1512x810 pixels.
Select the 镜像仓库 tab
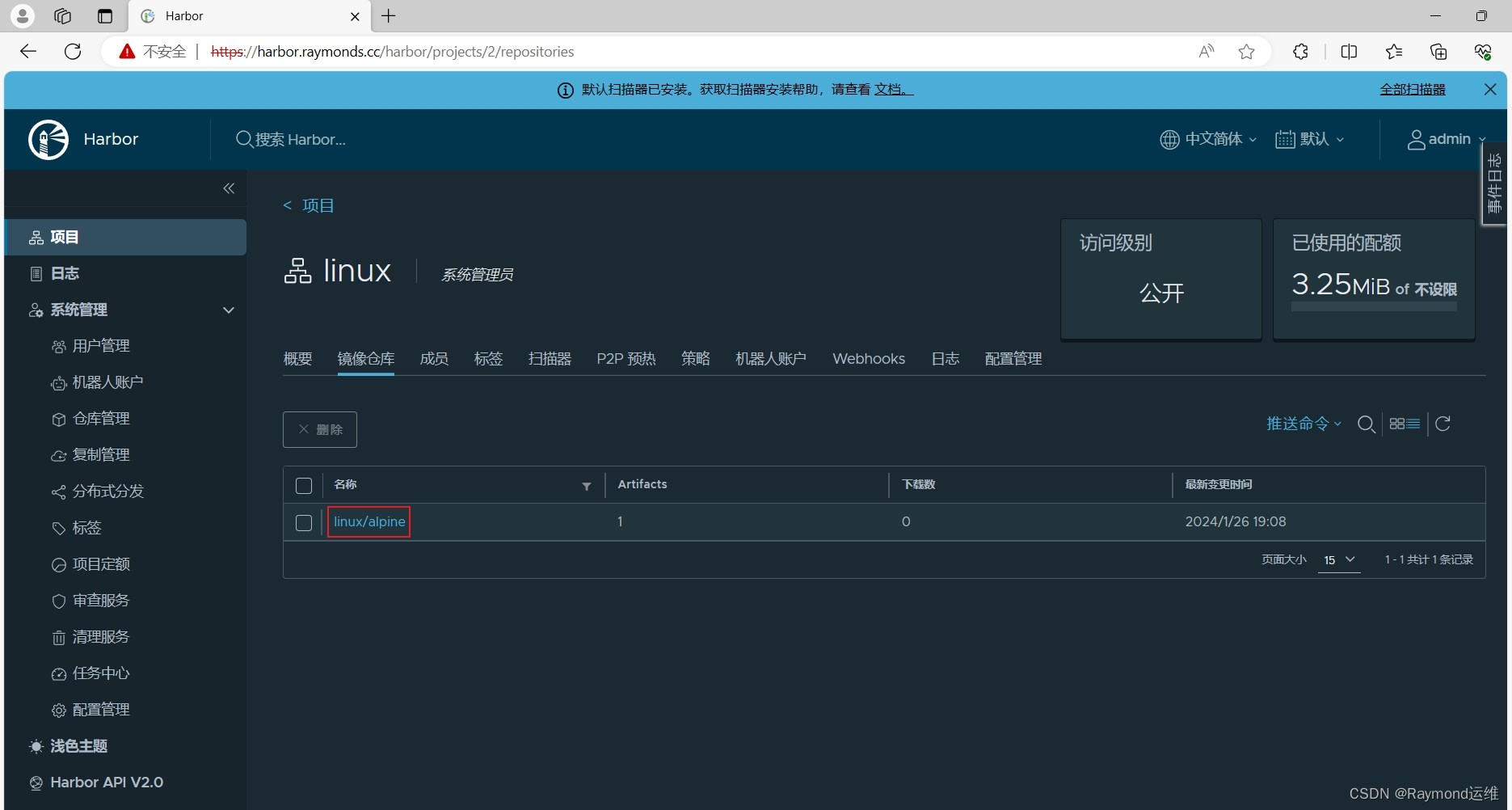[x=366, y=359]
